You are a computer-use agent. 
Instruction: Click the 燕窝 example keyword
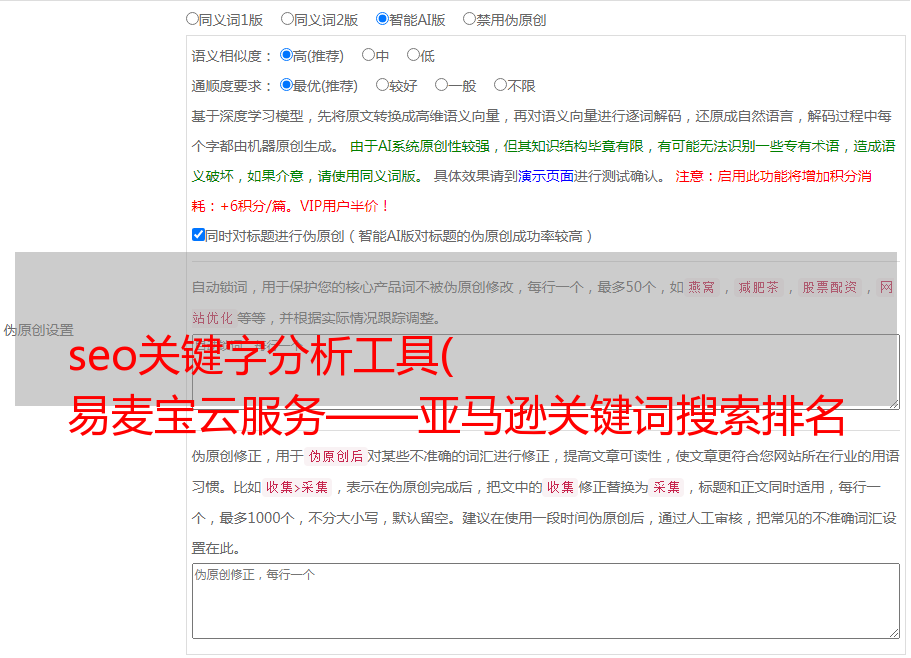(x=701, y=287)
